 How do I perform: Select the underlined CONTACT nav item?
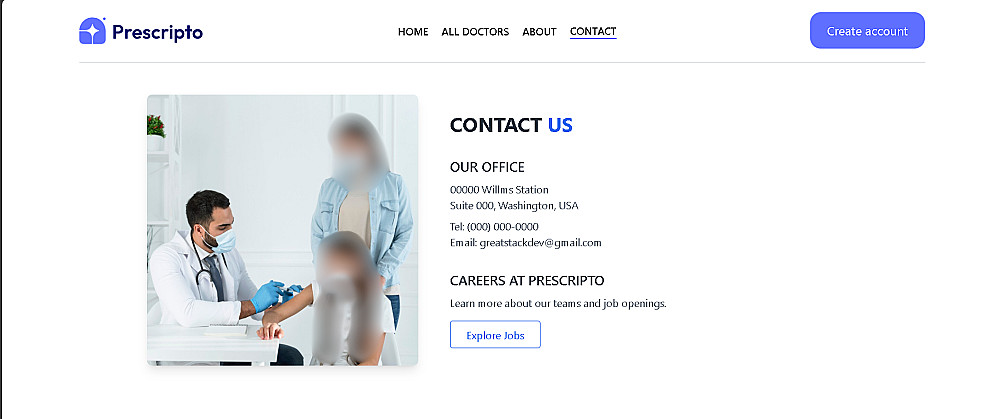[593, 31]
